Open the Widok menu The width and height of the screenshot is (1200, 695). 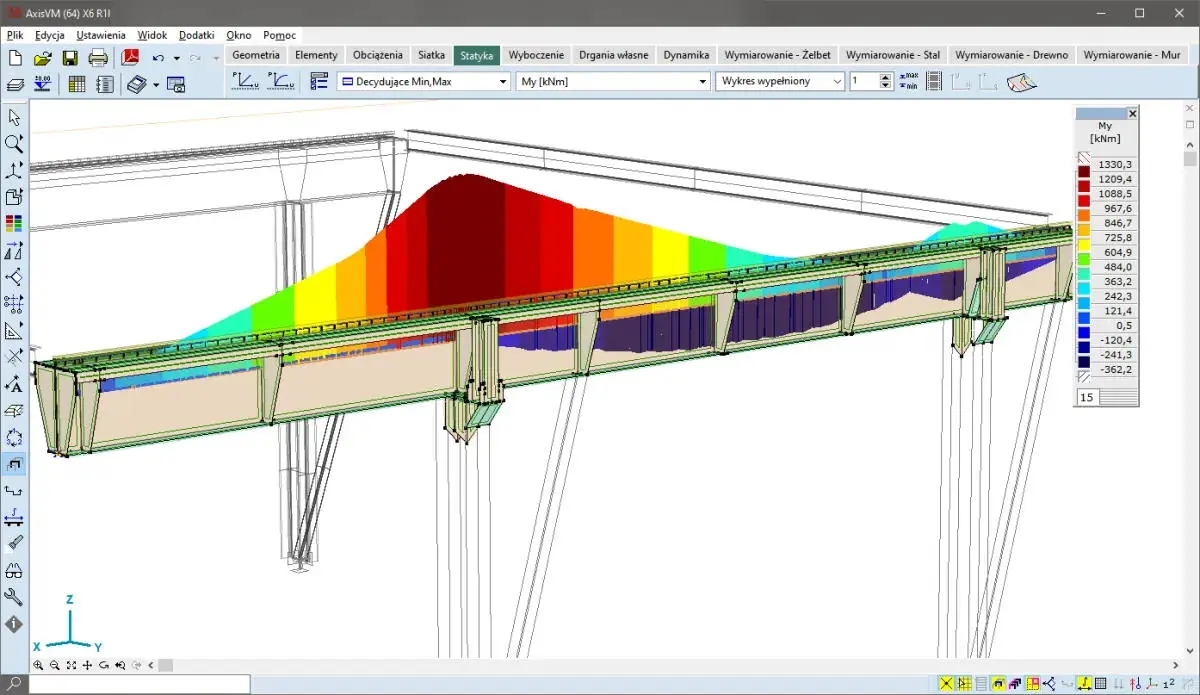[x=152, y=35]
